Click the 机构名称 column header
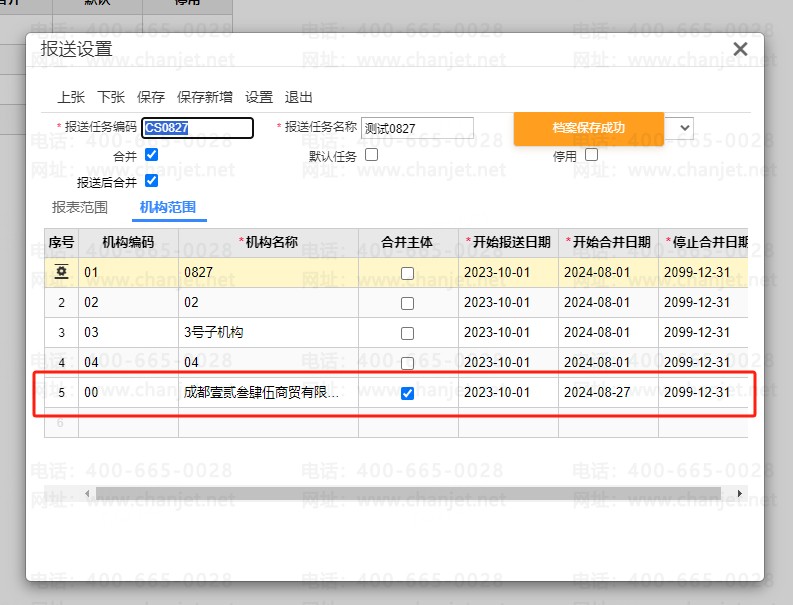The image size is (793, 605). click(269, 242)
